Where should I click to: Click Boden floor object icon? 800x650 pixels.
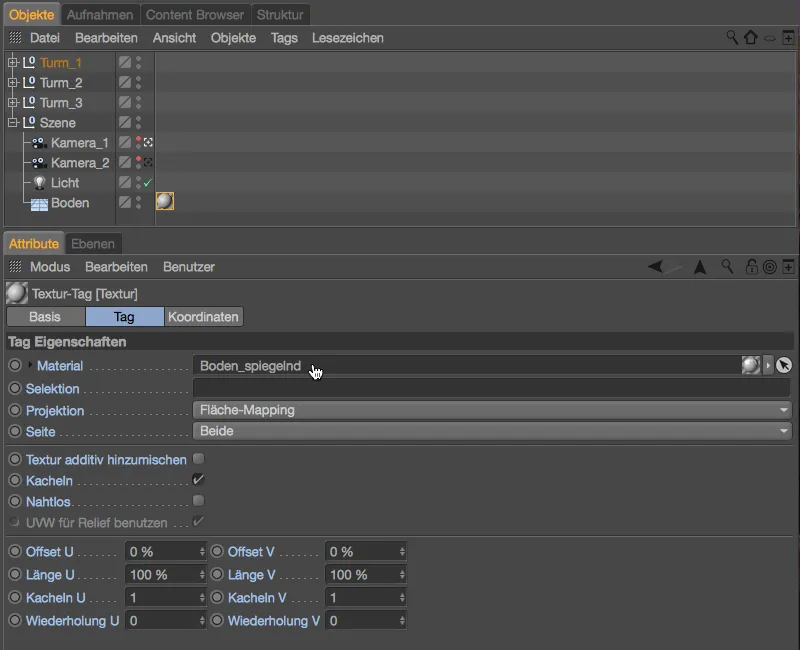pyautogui.click(x=39, y=204)
